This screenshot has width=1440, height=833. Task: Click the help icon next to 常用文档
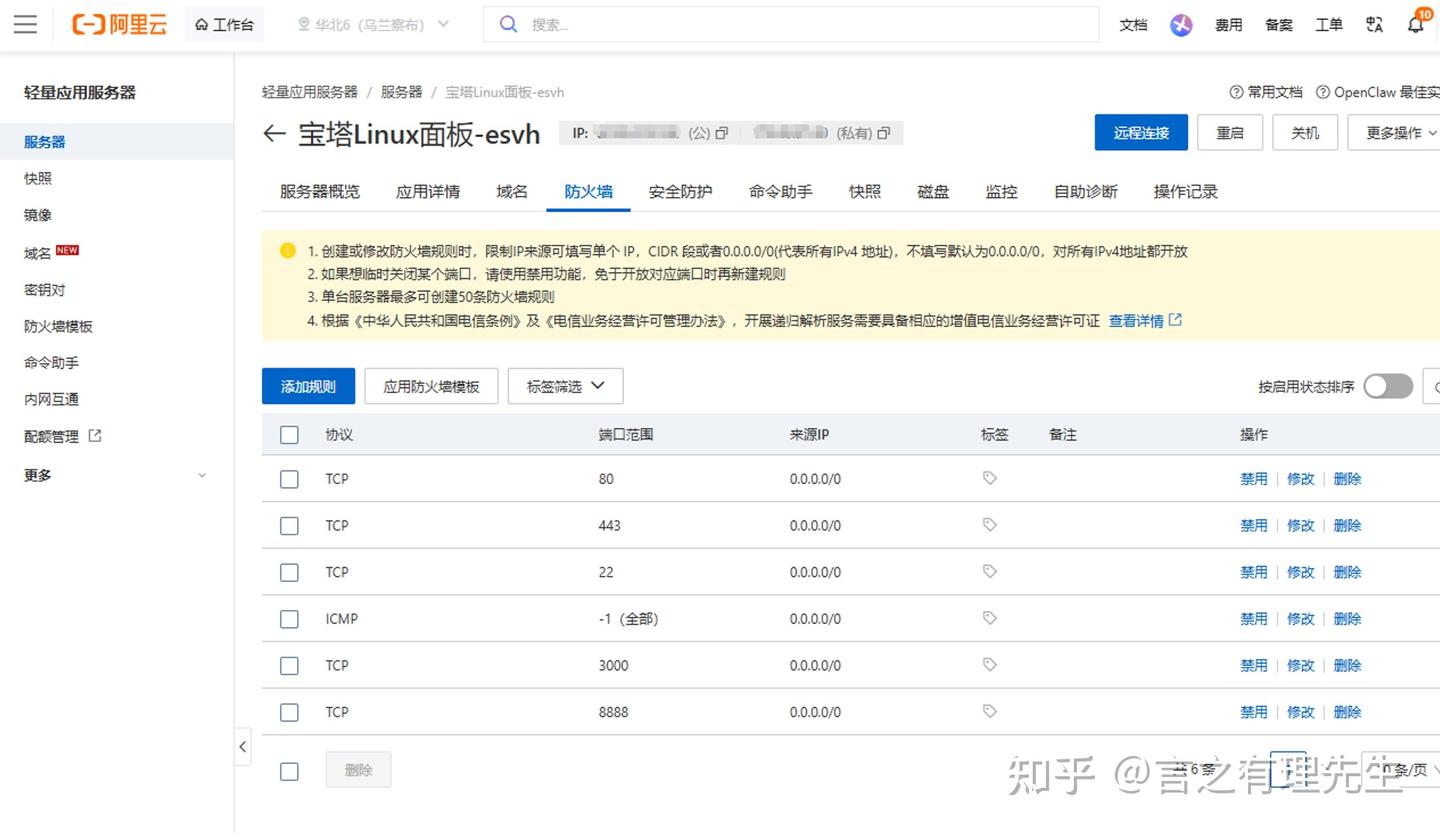coord(1236,92)
